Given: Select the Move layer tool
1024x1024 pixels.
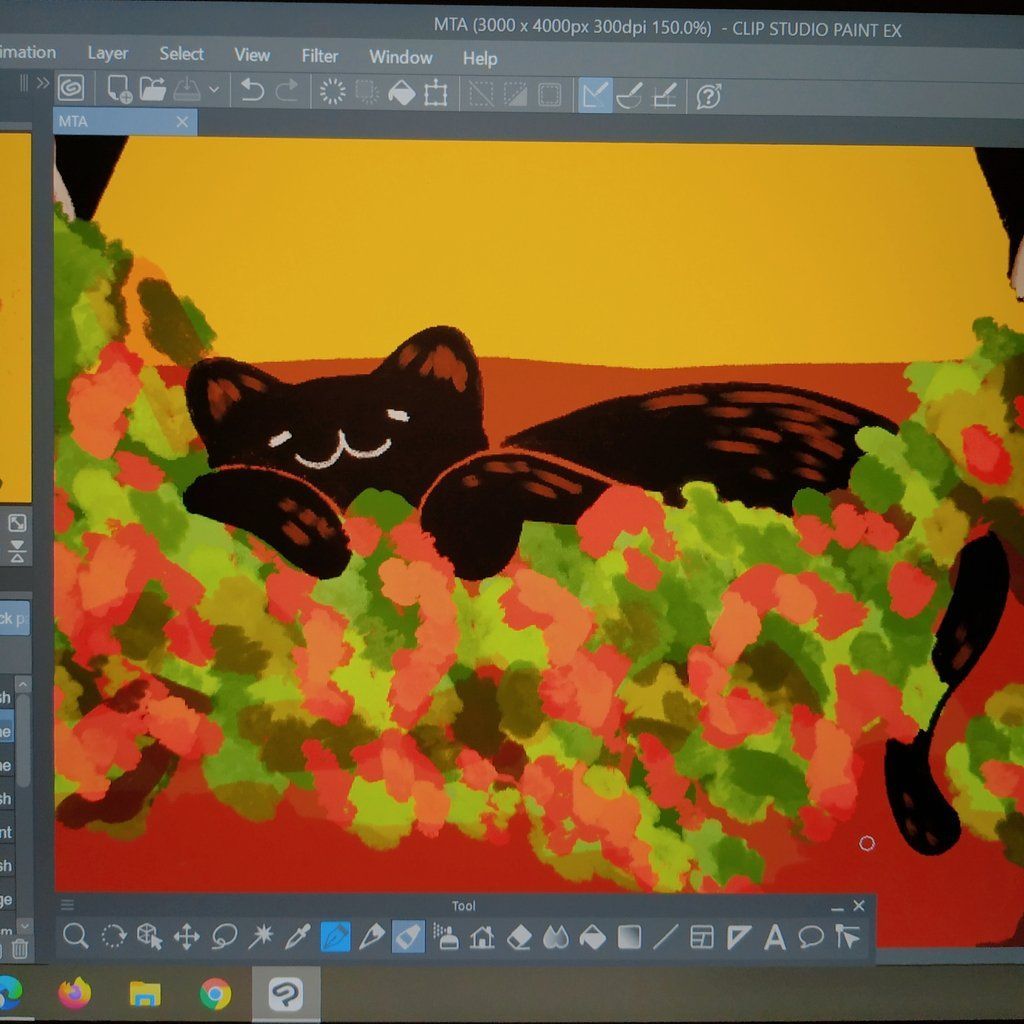Looking at the screenshot, I should [187, 937].
